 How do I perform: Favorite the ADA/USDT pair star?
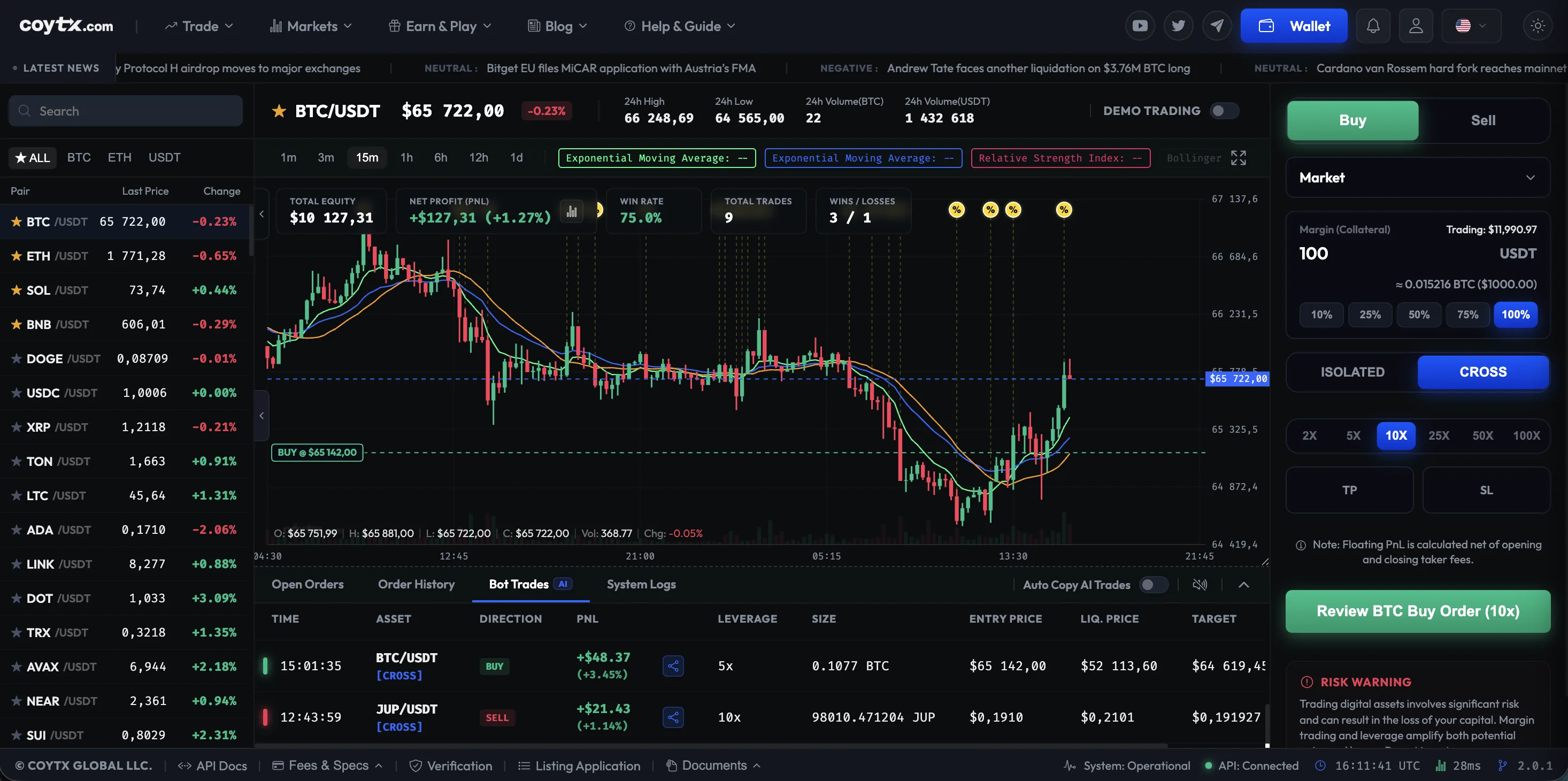(x=17, y=530)
